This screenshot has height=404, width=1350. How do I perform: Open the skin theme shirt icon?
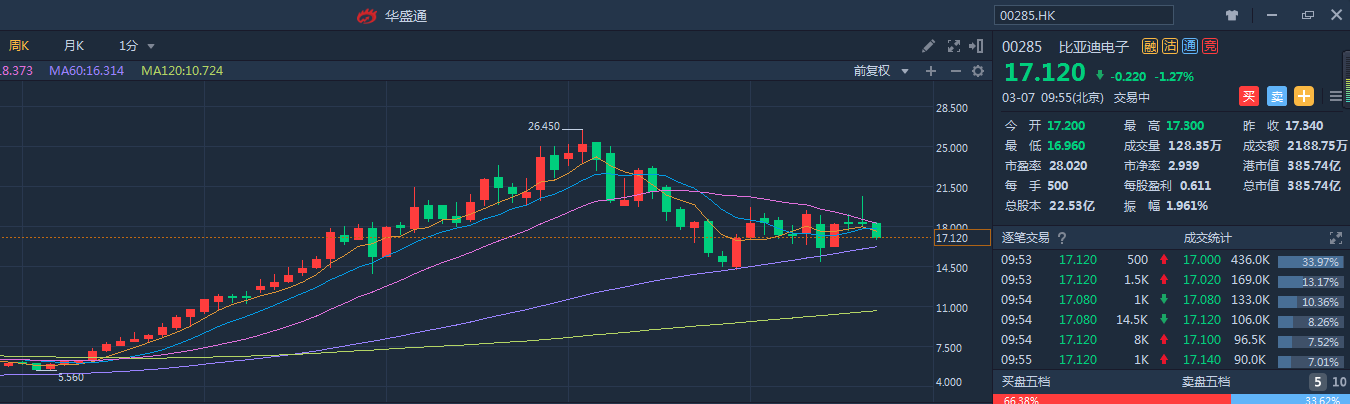pos(1232,15)
